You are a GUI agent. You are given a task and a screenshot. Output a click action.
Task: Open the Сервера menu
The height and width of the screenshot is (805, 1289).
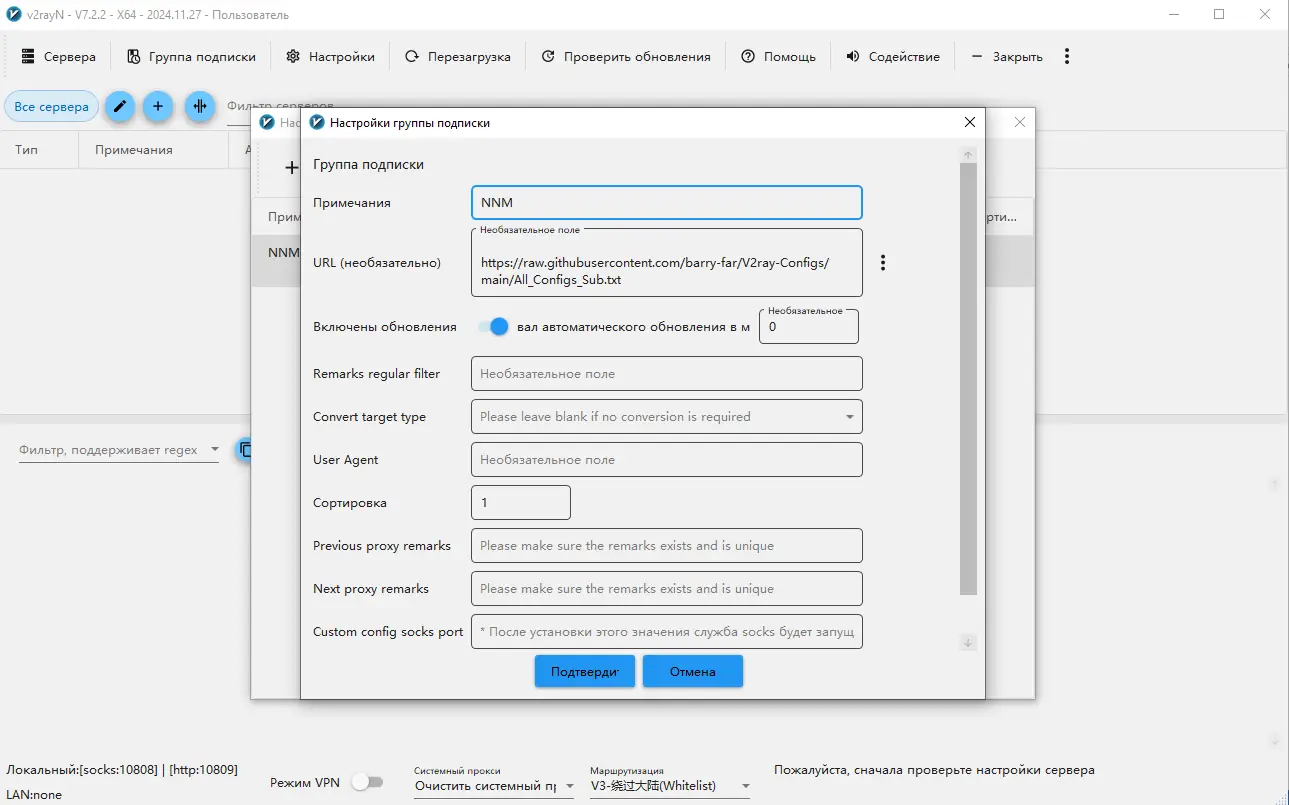pyautogui.click(x=58, y=57)
